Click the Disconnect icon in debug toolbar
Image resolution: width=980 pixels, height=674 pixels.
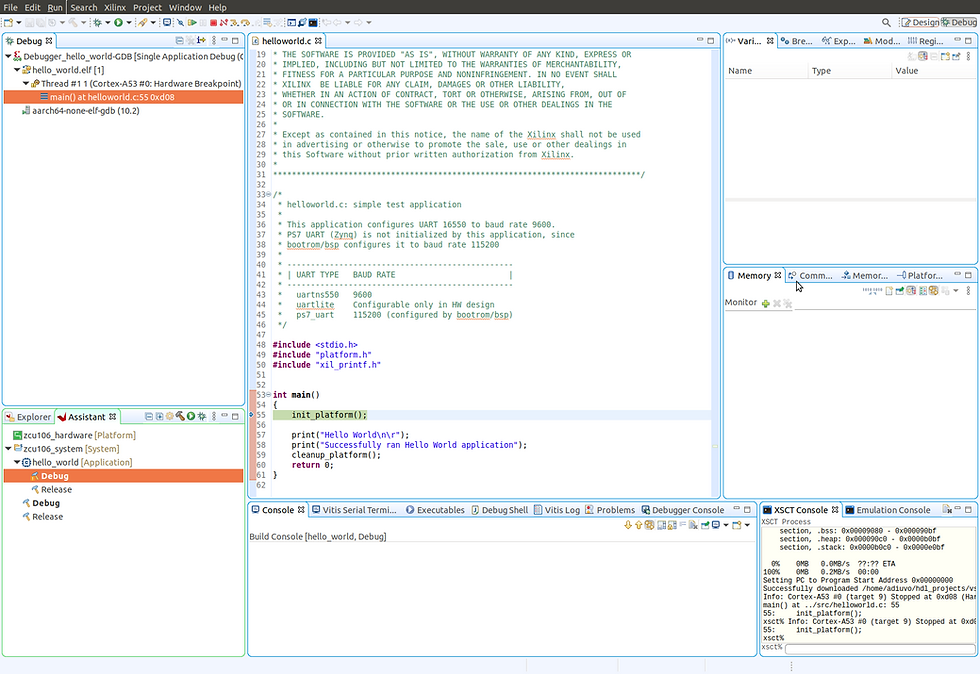[223, 23]
